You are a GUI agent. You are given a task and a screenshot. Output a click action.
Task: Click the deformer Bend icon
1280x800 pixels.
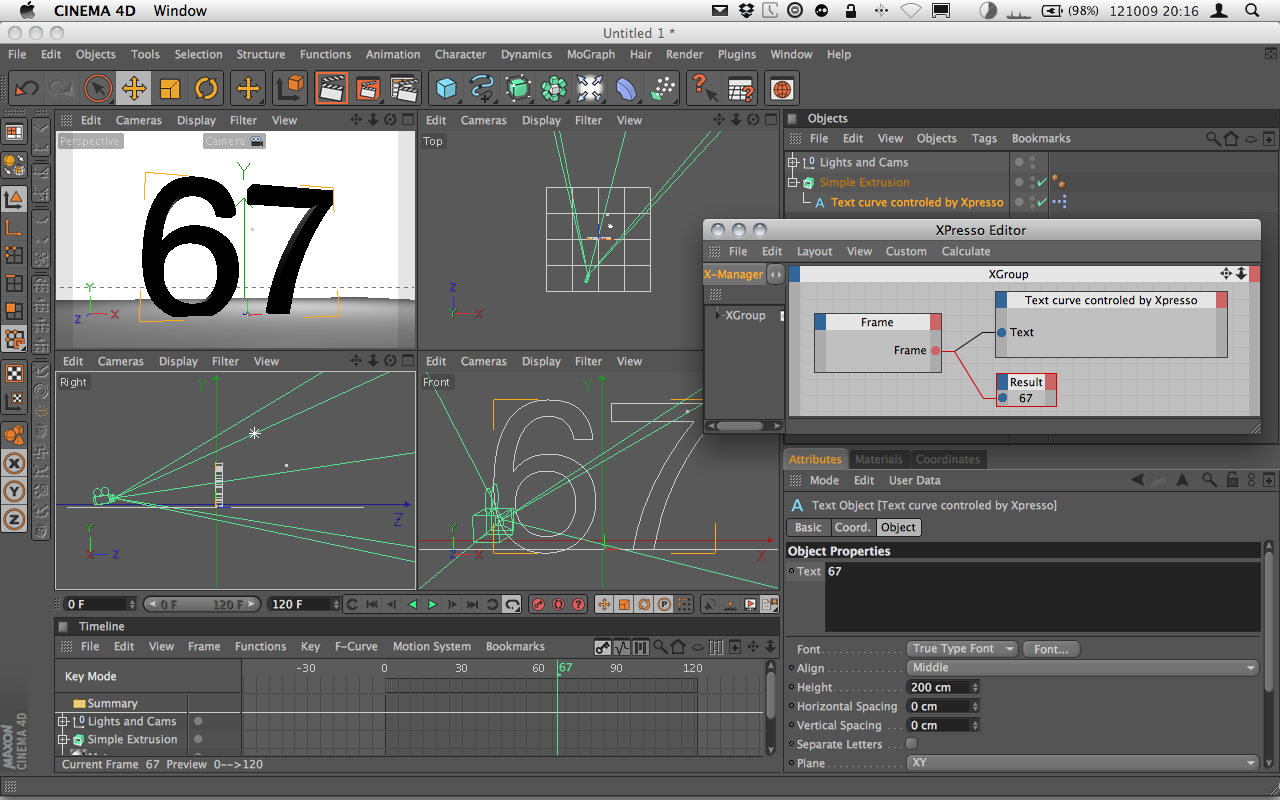pyautogui.click(x=626, y=88)
